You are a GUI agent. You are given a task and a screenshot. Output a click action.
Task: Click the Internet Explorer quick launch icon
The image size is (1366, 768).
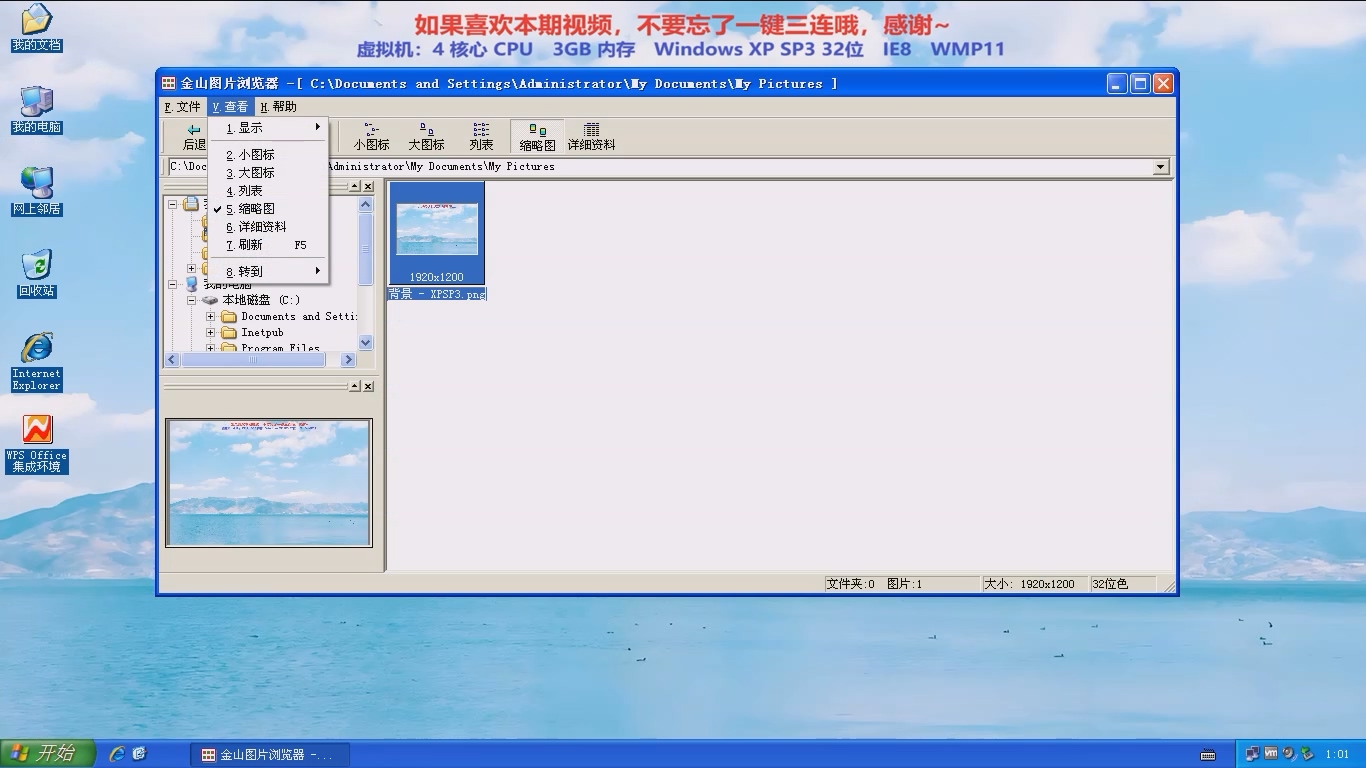click(117, 754)
